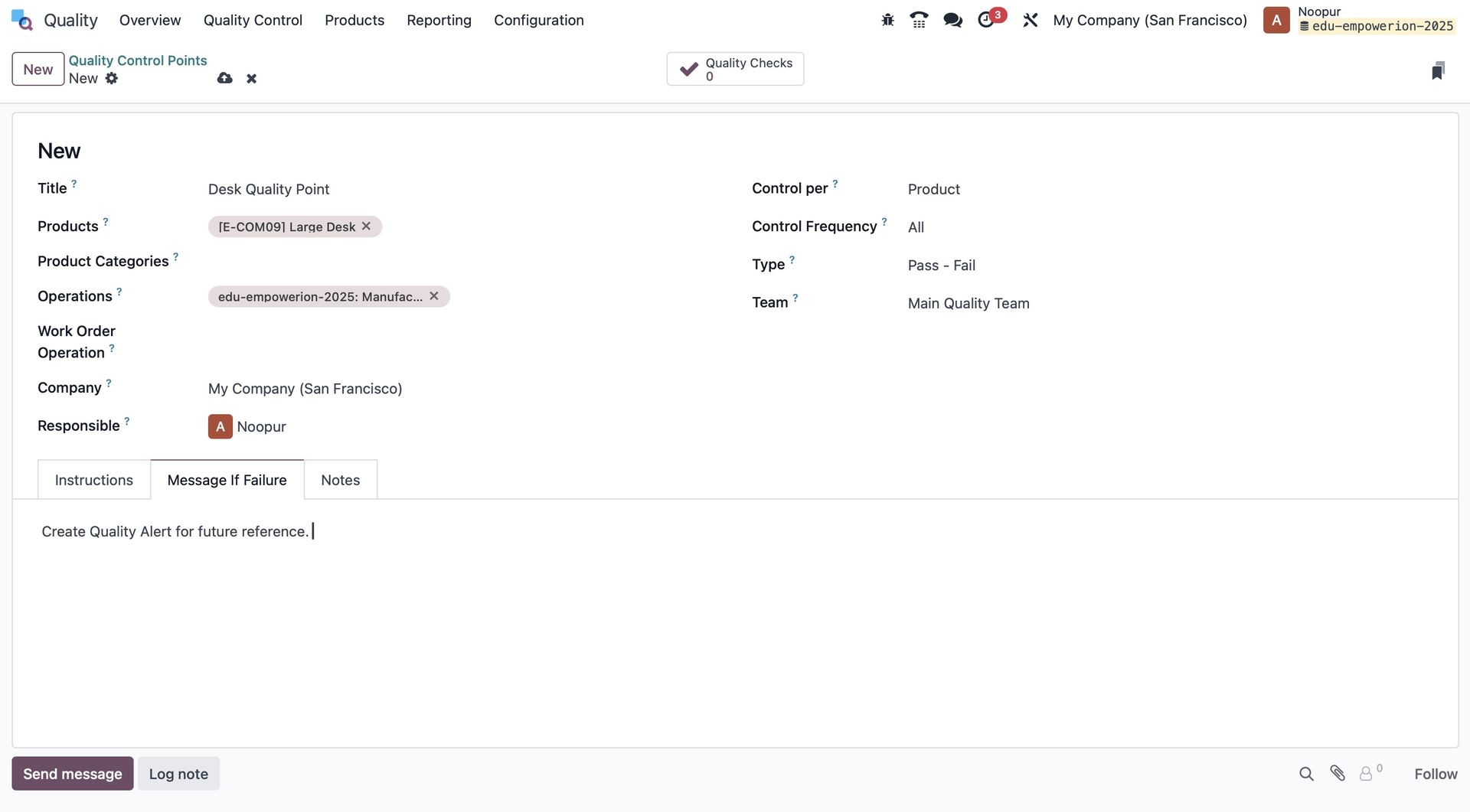This screenshot has width=1470, height=812.
Task: Discard changes with the X icon
Action: click(251, 79)
